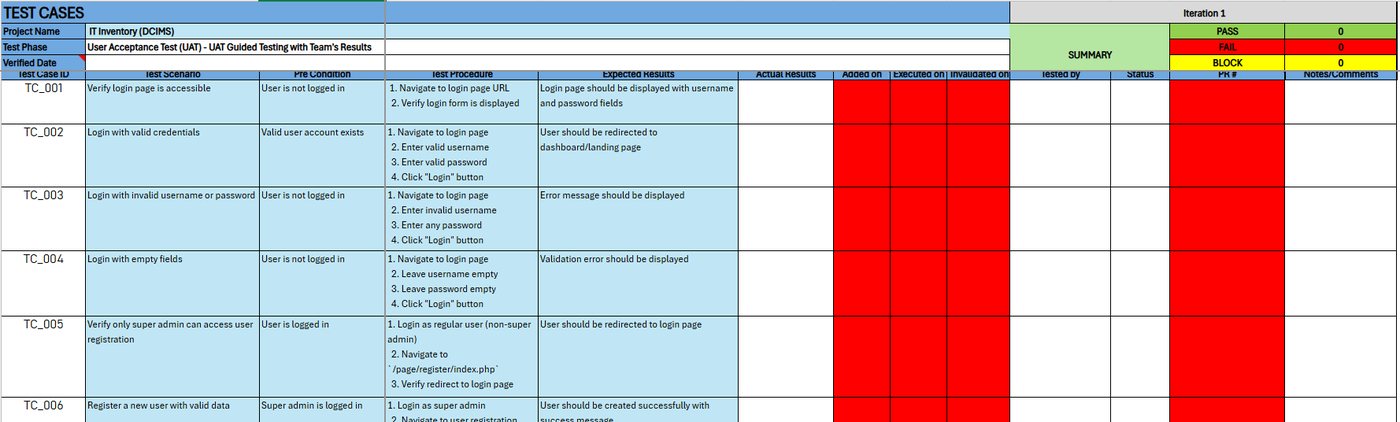Click the Actual Results column header

point(786,75)
